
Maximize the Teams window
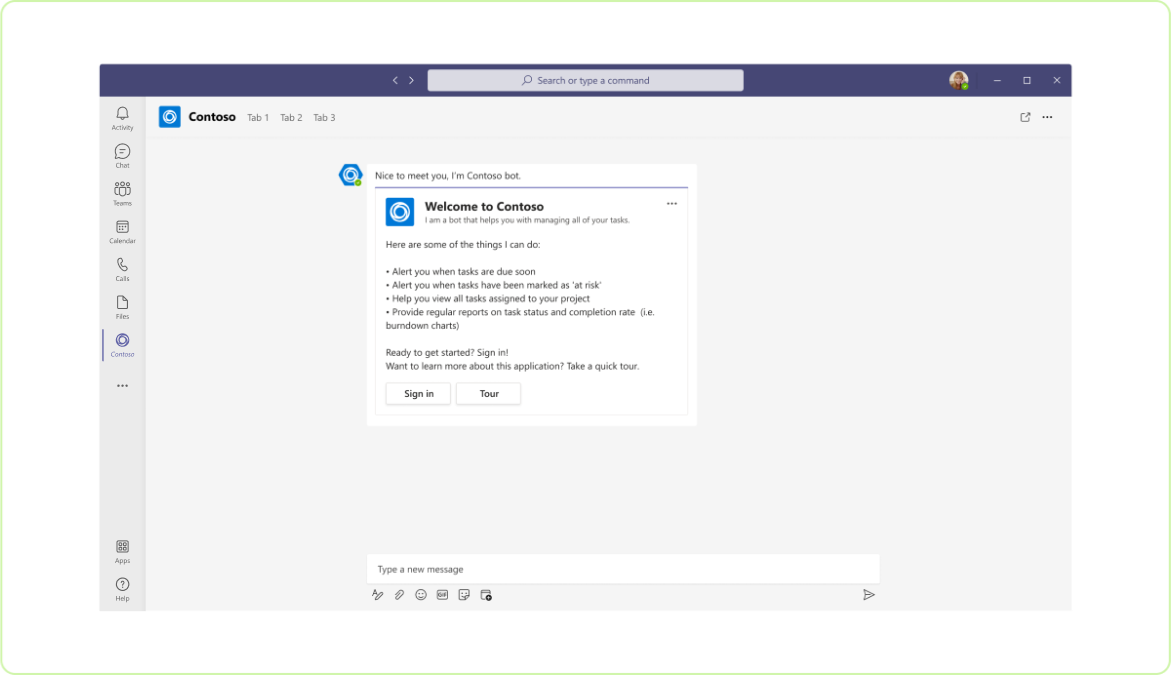tap(1027, 81)
